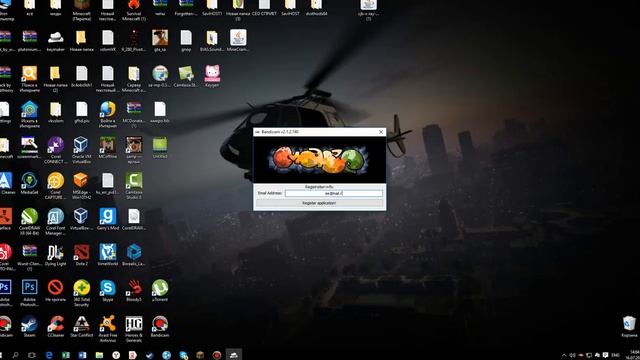Select the Garry's Mod desktop shortcut
The image size is (640, 360).
coord(108,219)
